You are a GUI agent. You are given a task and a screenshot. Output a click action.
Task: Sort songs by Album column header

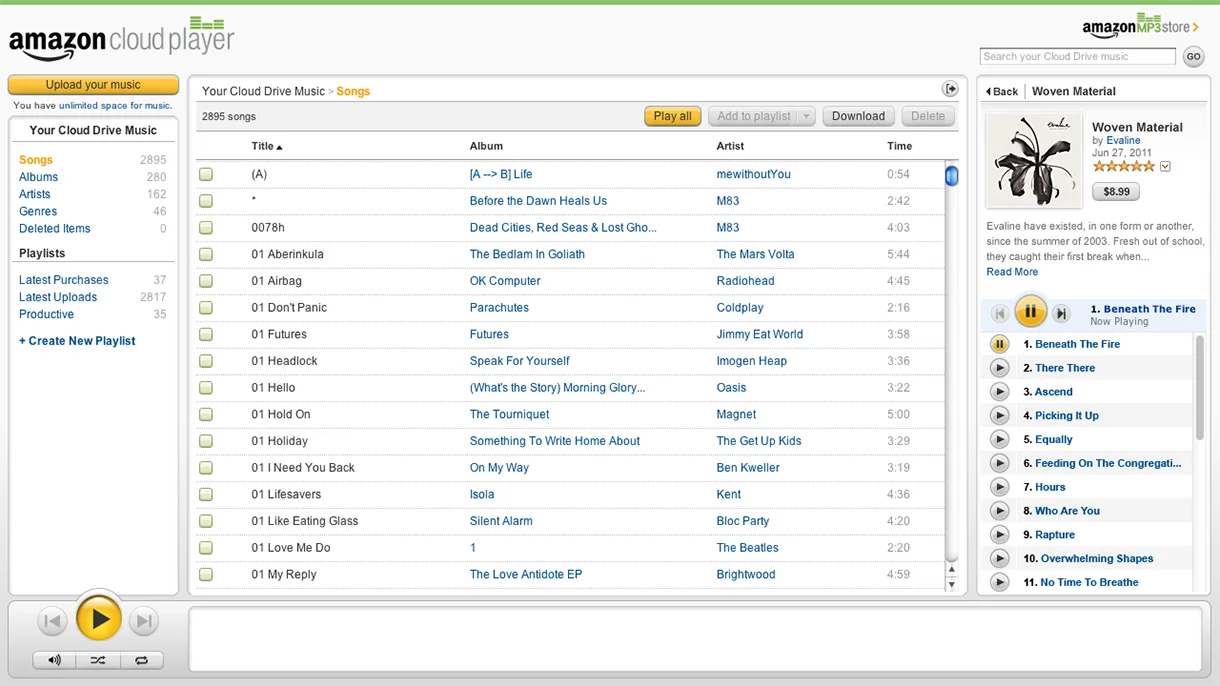pyautogui.click(x=486, y=146)
